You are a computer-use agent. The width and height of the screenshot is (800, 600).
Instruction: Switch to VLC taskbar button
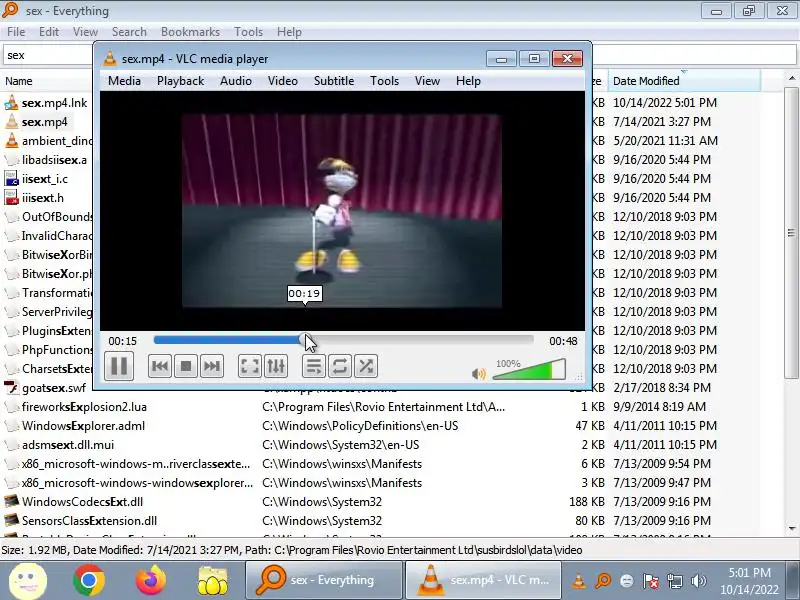pos(484,580)
